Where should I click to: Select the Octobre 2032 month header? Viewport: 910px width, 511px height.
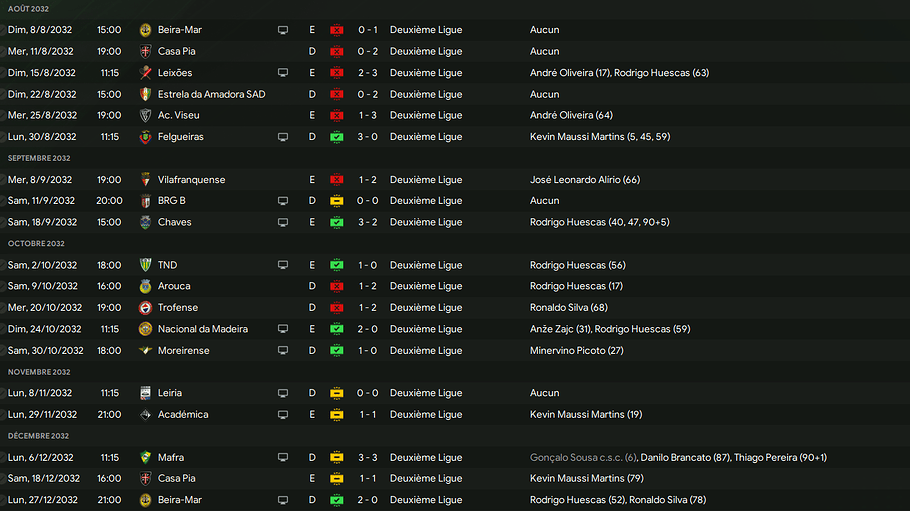click(x=36, y=243)
